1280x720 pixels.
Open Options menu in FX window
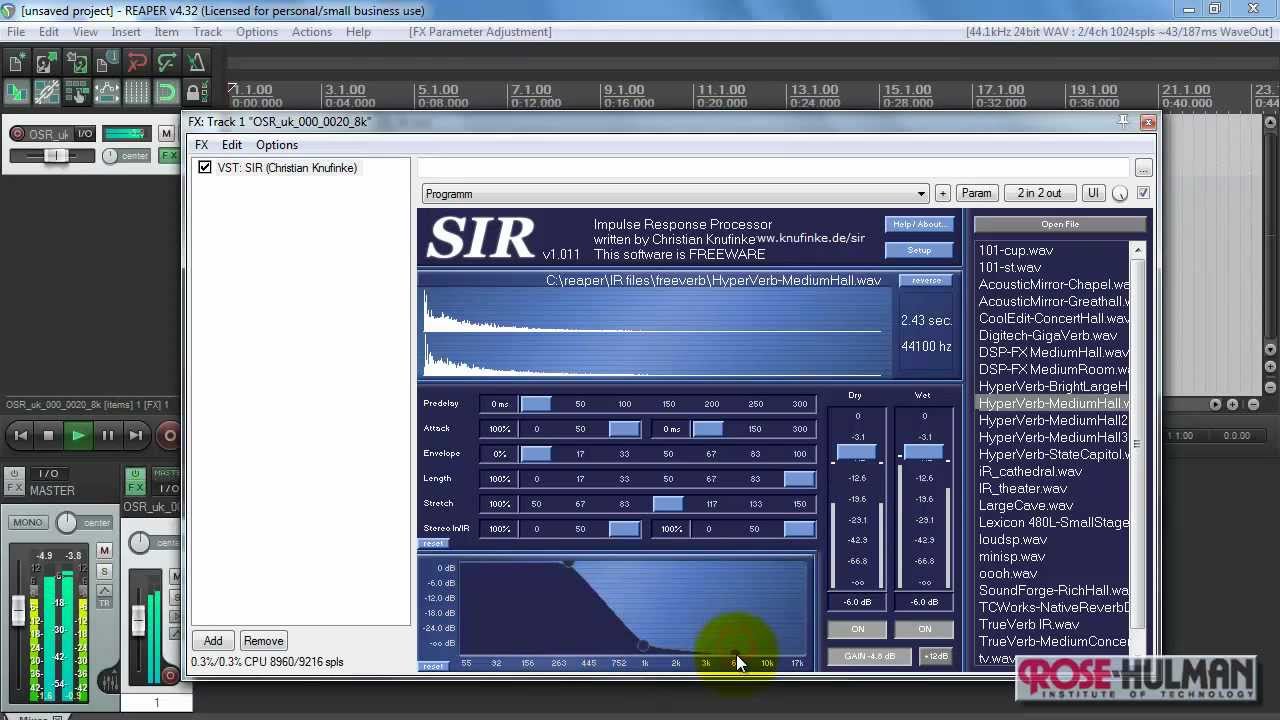[277, 145]
